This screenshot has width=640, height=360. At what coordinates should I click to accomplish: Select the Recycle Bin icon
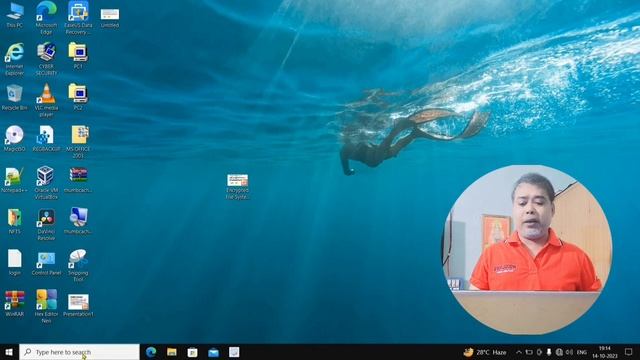tap(15, 97)
